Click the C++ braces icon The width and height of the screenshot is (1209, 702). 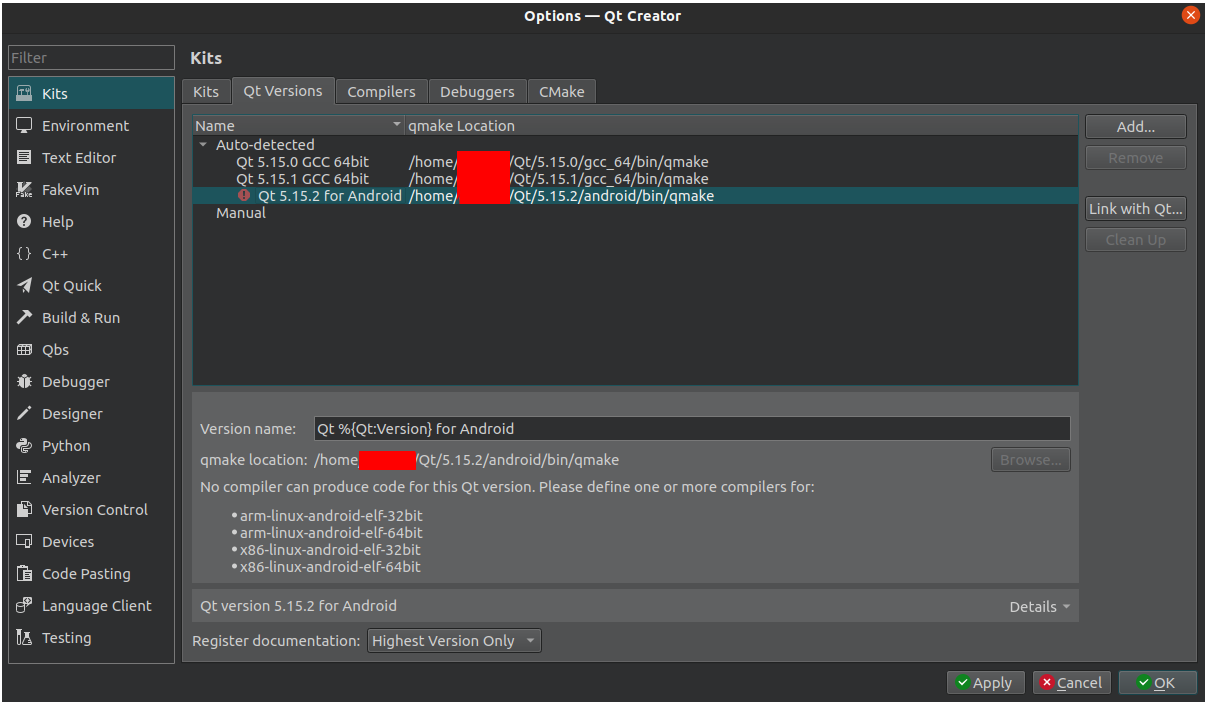coord(25,253)
